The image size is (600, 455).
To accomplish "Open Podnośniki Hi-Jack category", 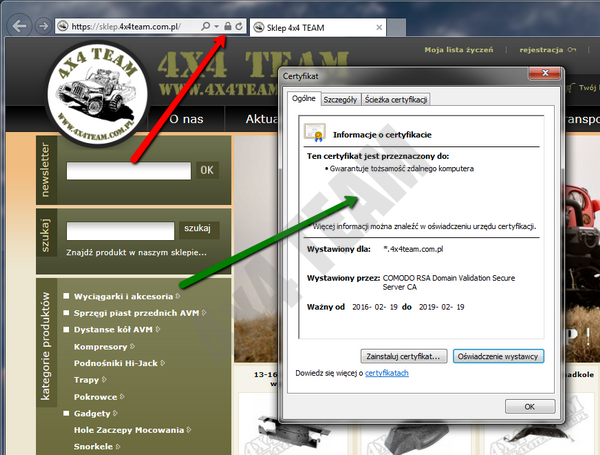I will (116, 363).
